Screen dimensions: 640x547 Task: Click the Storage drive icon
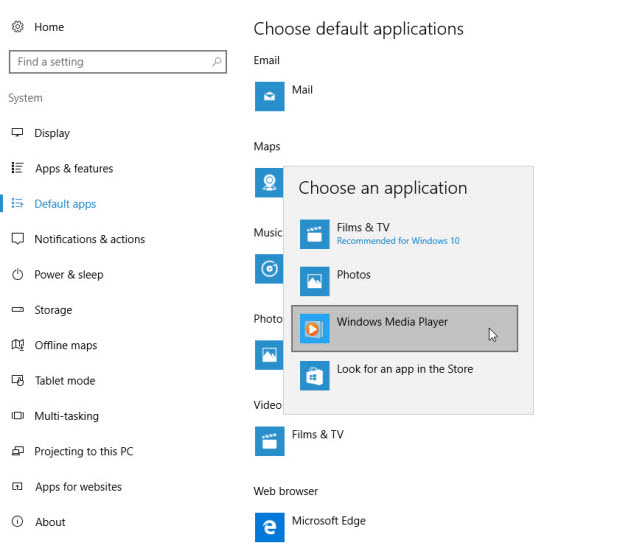(18, 309)
